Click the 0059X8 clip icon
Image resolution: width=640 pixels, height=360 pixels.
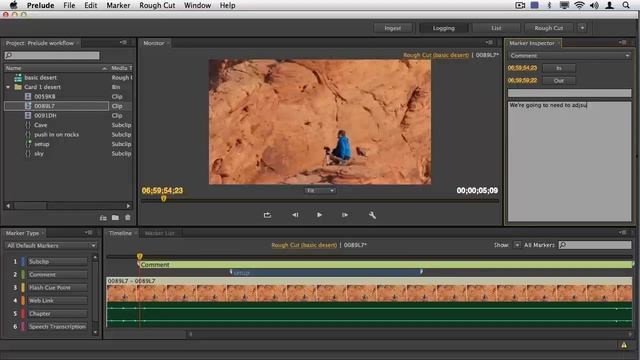point(28,96)
